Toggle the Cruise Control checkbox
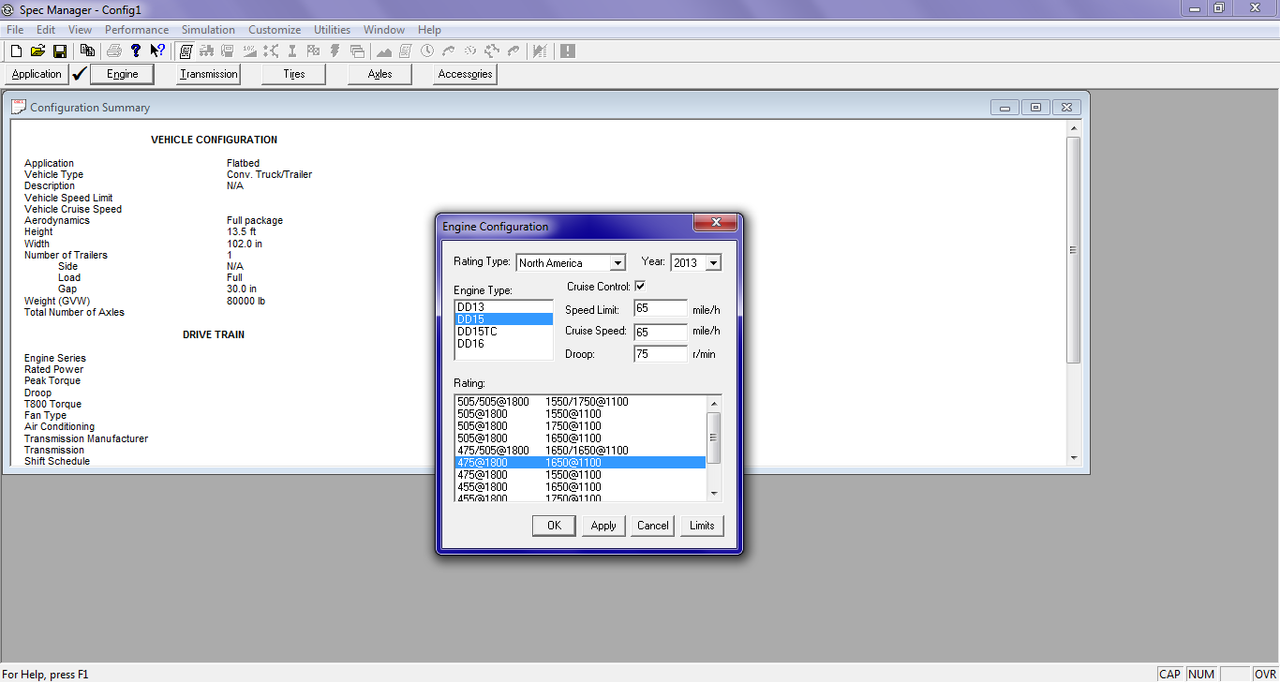1280x682 pixels. click(640, 287)
